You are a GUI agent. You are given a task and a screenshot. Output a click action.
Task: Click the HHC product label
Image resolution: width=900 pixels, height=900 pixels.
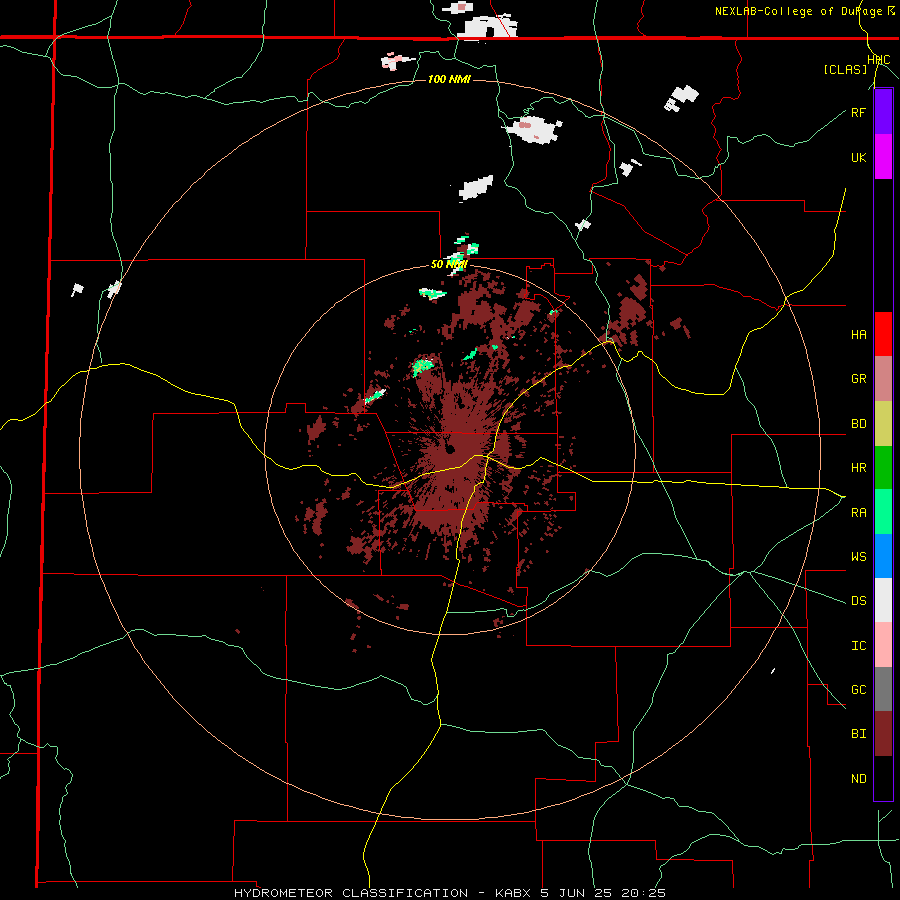click(879, 60)
